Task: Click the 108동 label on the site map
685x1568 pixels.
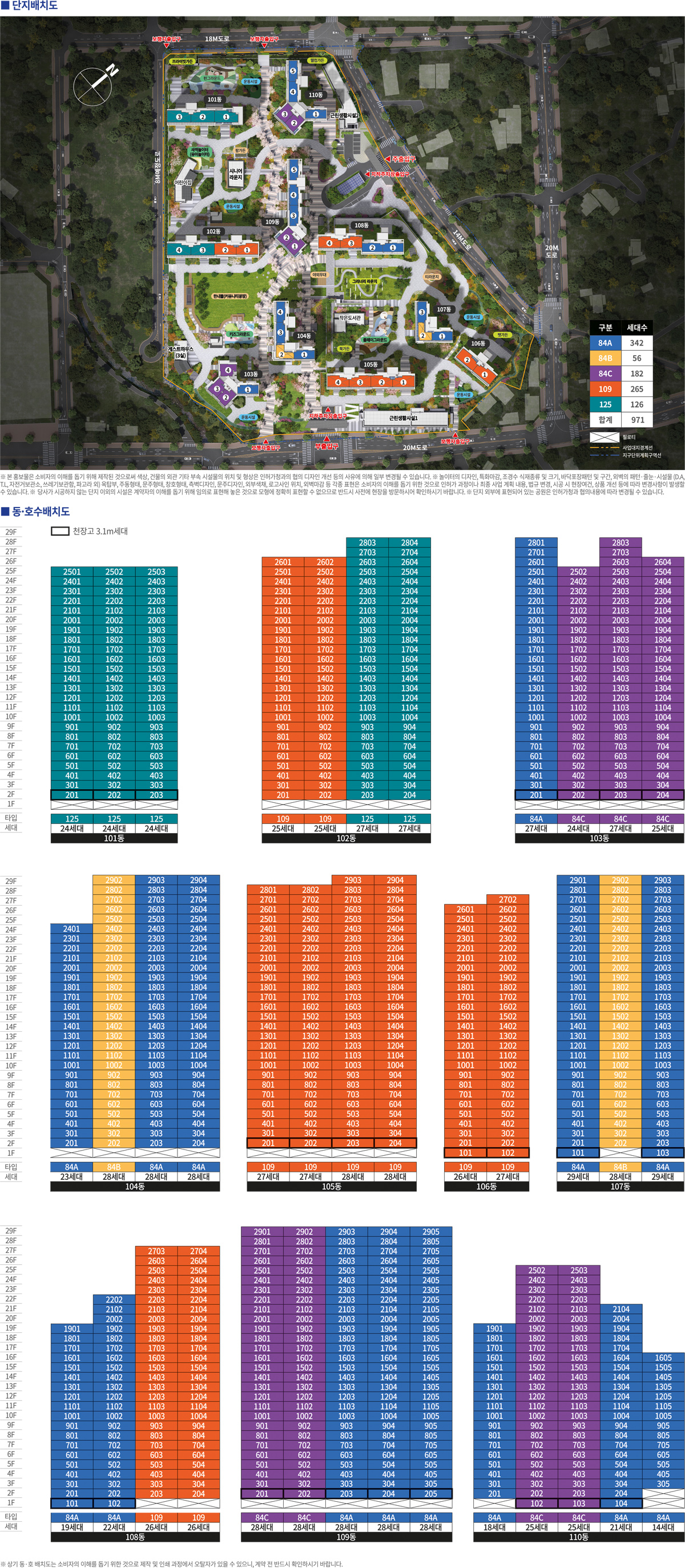Action: tap(361, 225)
